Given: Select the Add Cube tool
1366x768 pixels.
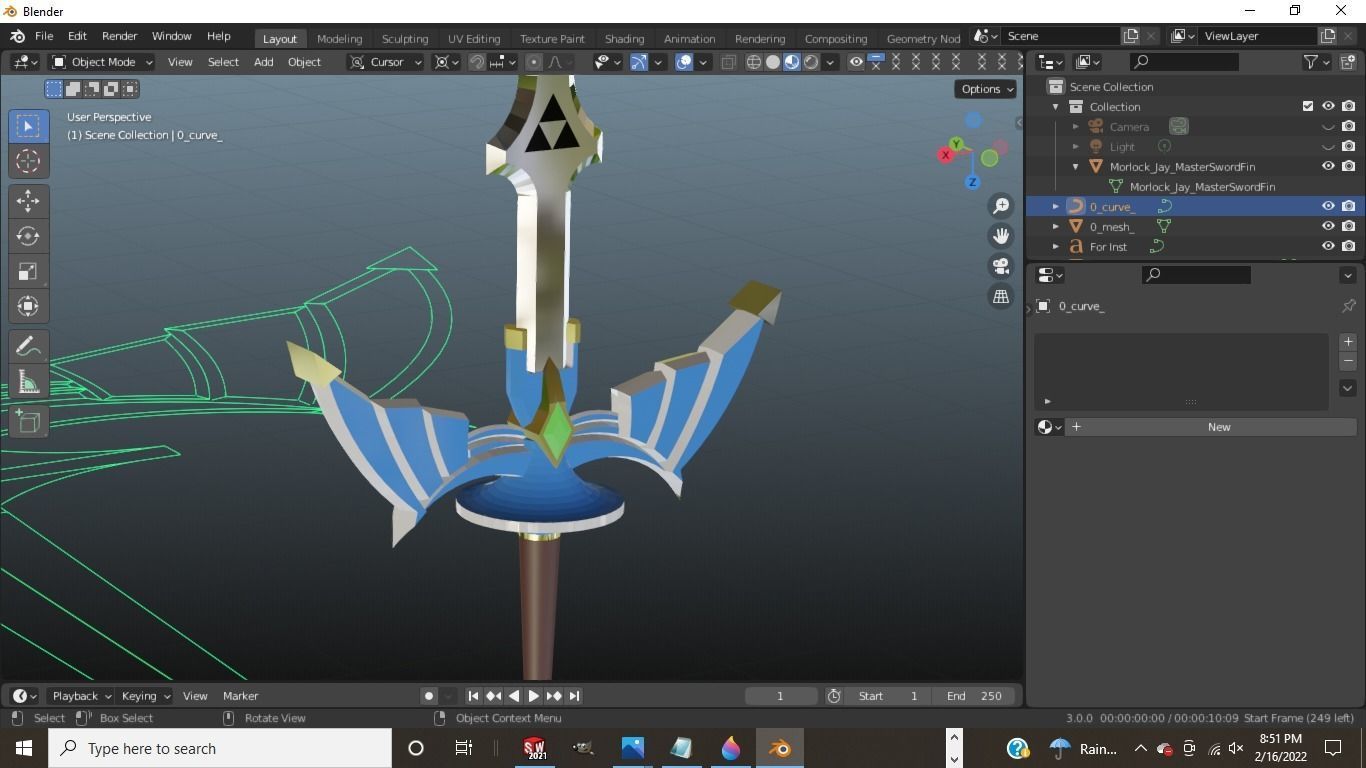Looking at the screenshot, I should coord(28,421).
